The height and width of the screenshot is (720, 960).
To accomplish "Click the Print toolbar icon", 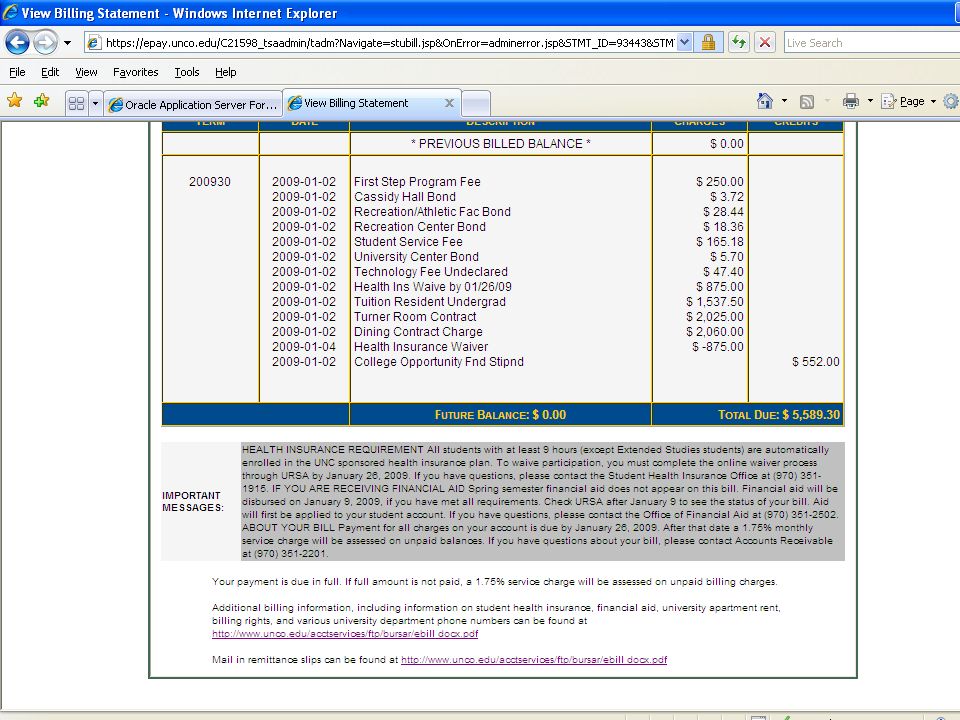I will click(850, 102).
